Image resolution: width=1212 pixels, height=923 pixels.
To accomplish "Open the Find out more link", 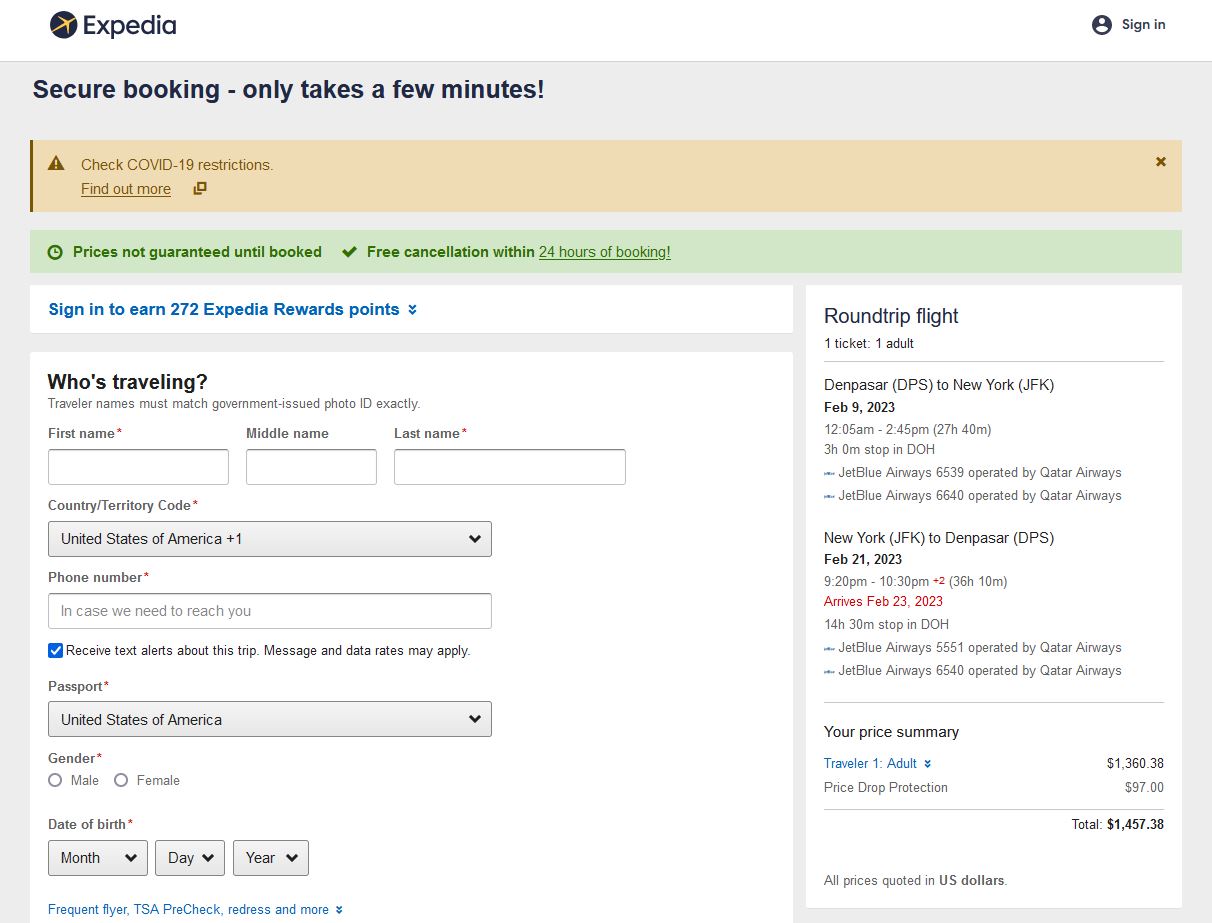I will click(126, 189).
